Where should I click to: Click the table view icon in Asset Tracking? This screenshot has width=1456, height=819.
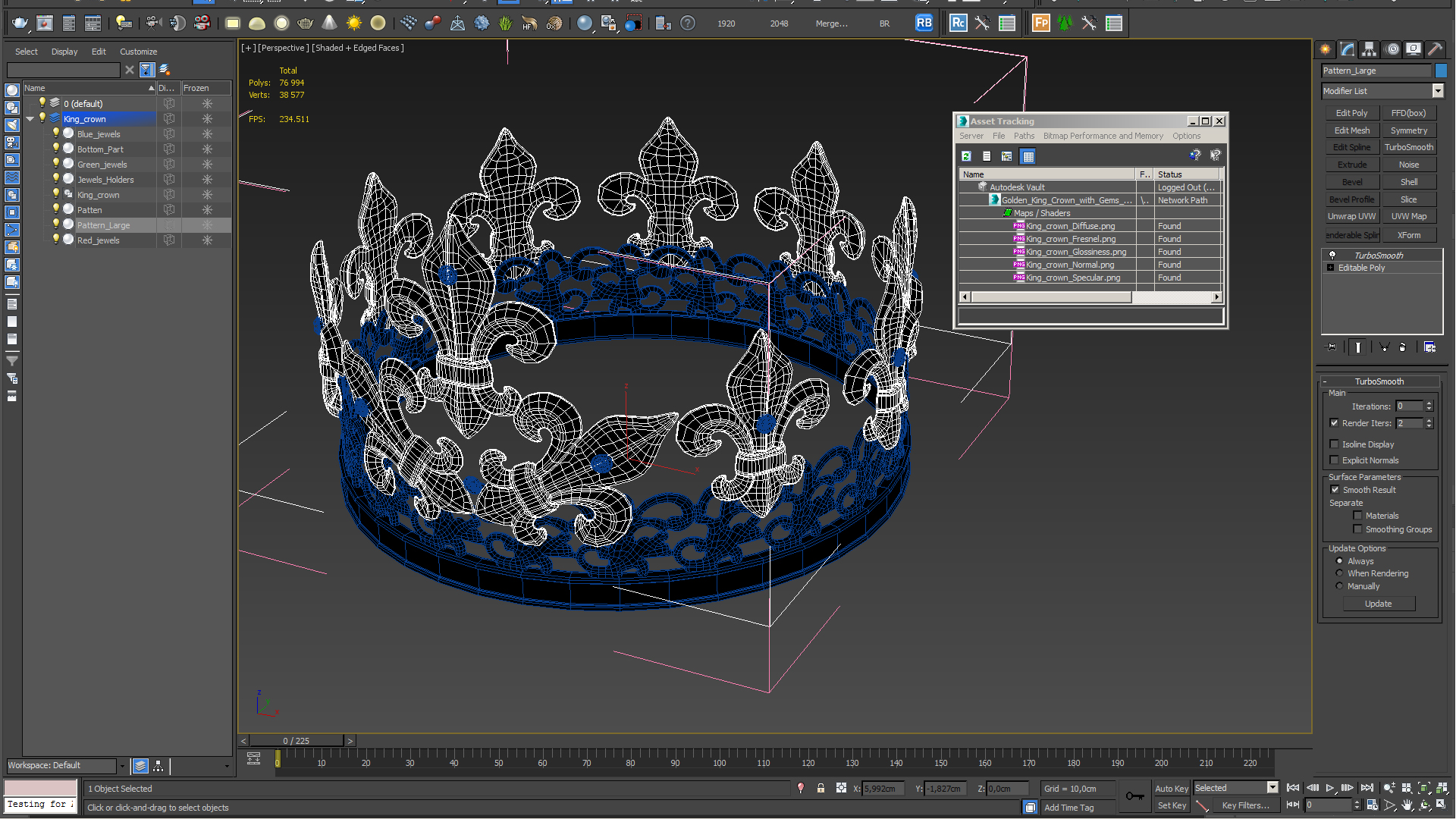pyautogui.click(x=1028, y=156)
